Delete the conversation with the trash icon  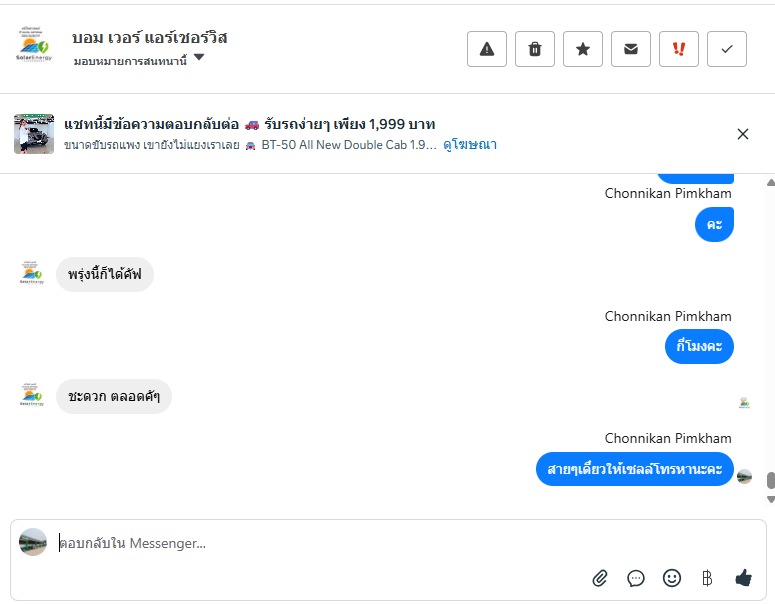[535, 49]
